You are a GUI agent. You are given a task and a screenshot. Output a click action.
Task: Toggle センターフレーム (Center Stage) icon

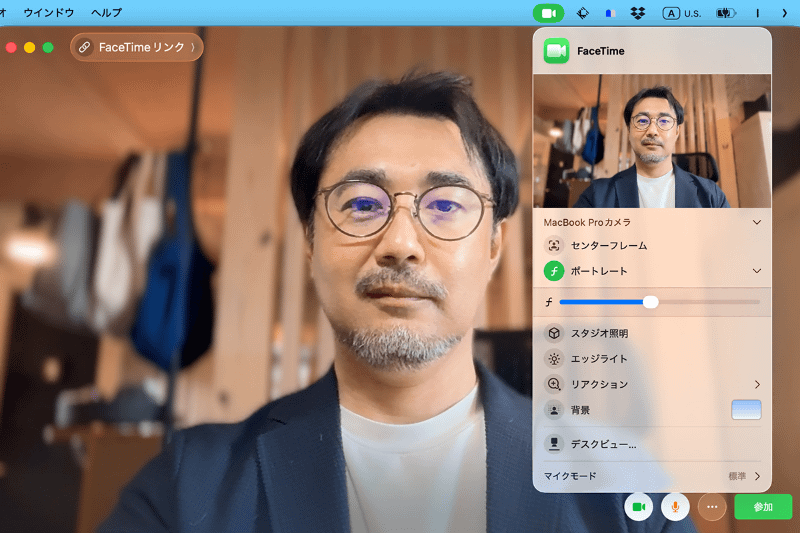coord(554,245)
